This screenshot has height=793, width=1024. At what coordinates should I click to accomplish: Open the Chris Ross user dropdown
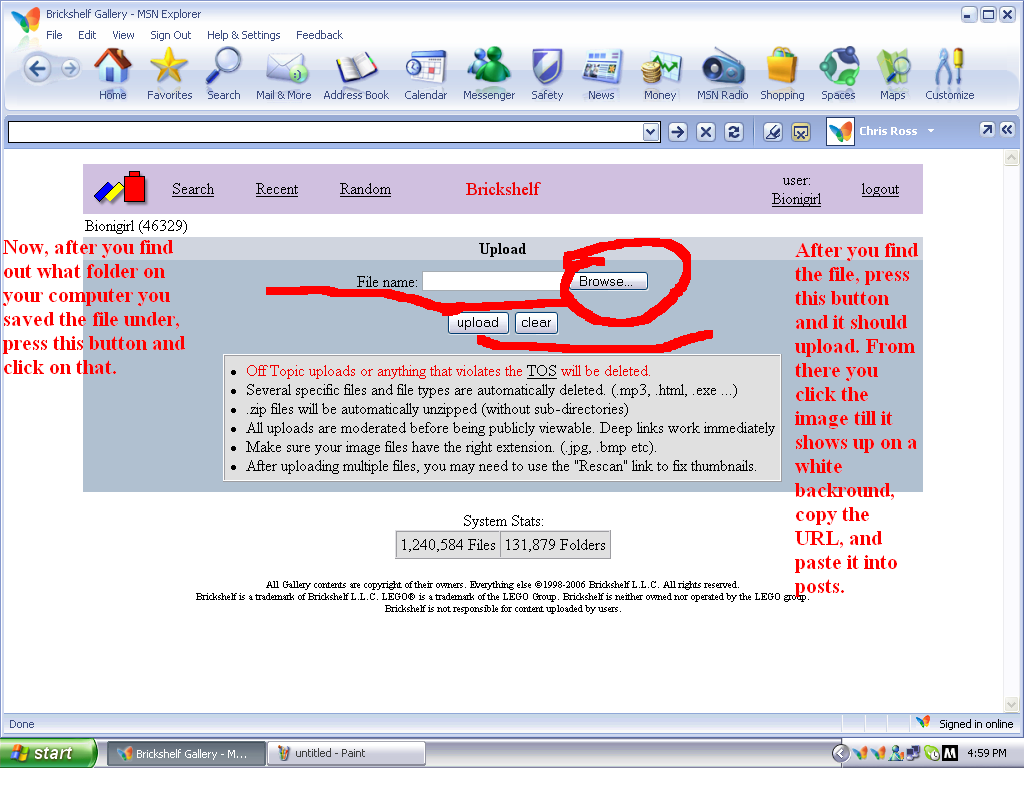point(931,131)
